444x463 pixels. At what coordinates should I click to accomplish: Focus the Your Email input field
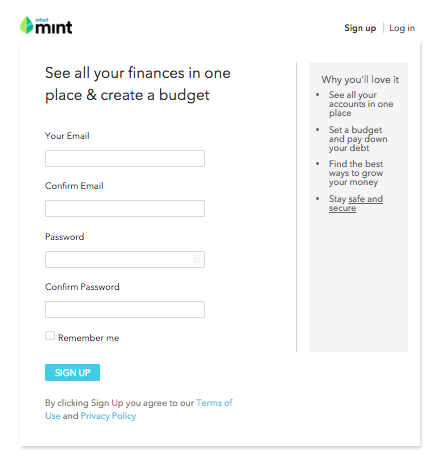pyautogui.click(x=125, y=158)
